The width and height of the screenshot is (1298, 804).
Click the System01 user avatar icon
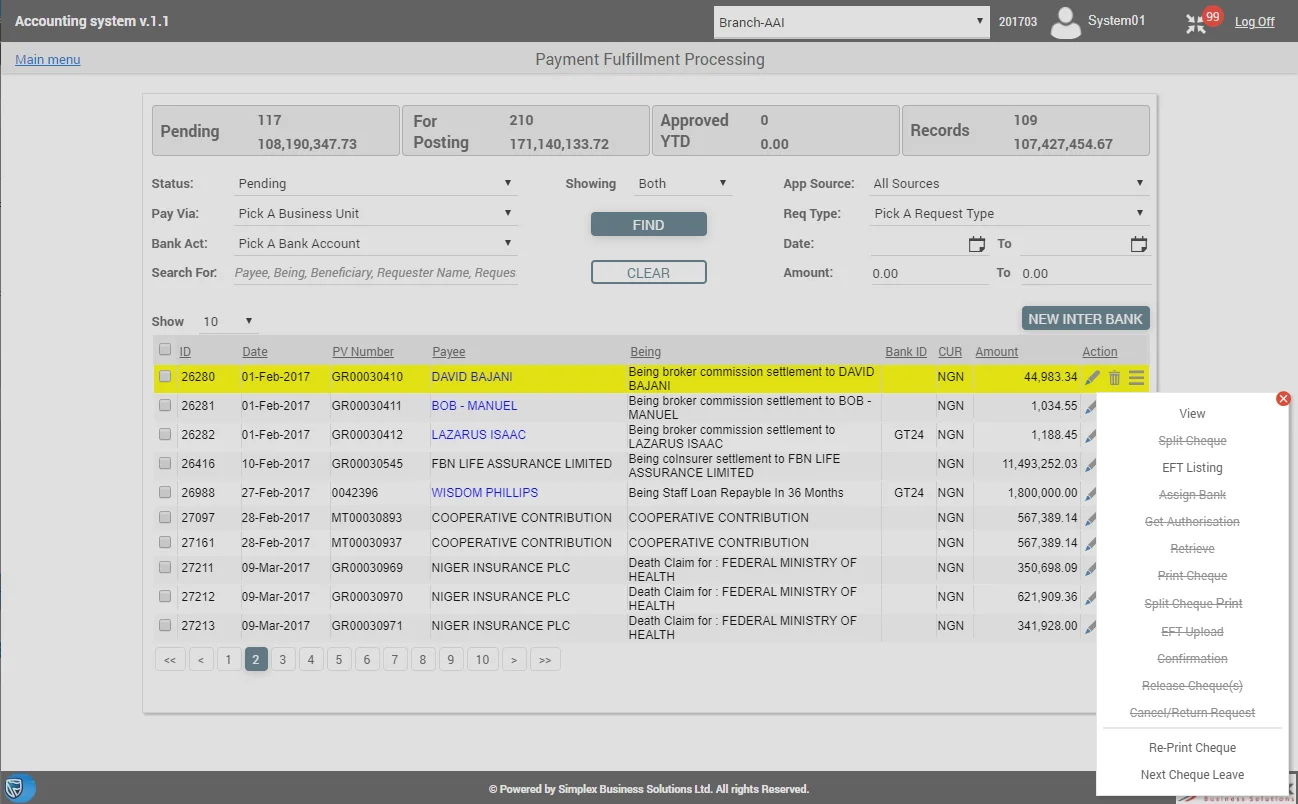(1066, 22)
